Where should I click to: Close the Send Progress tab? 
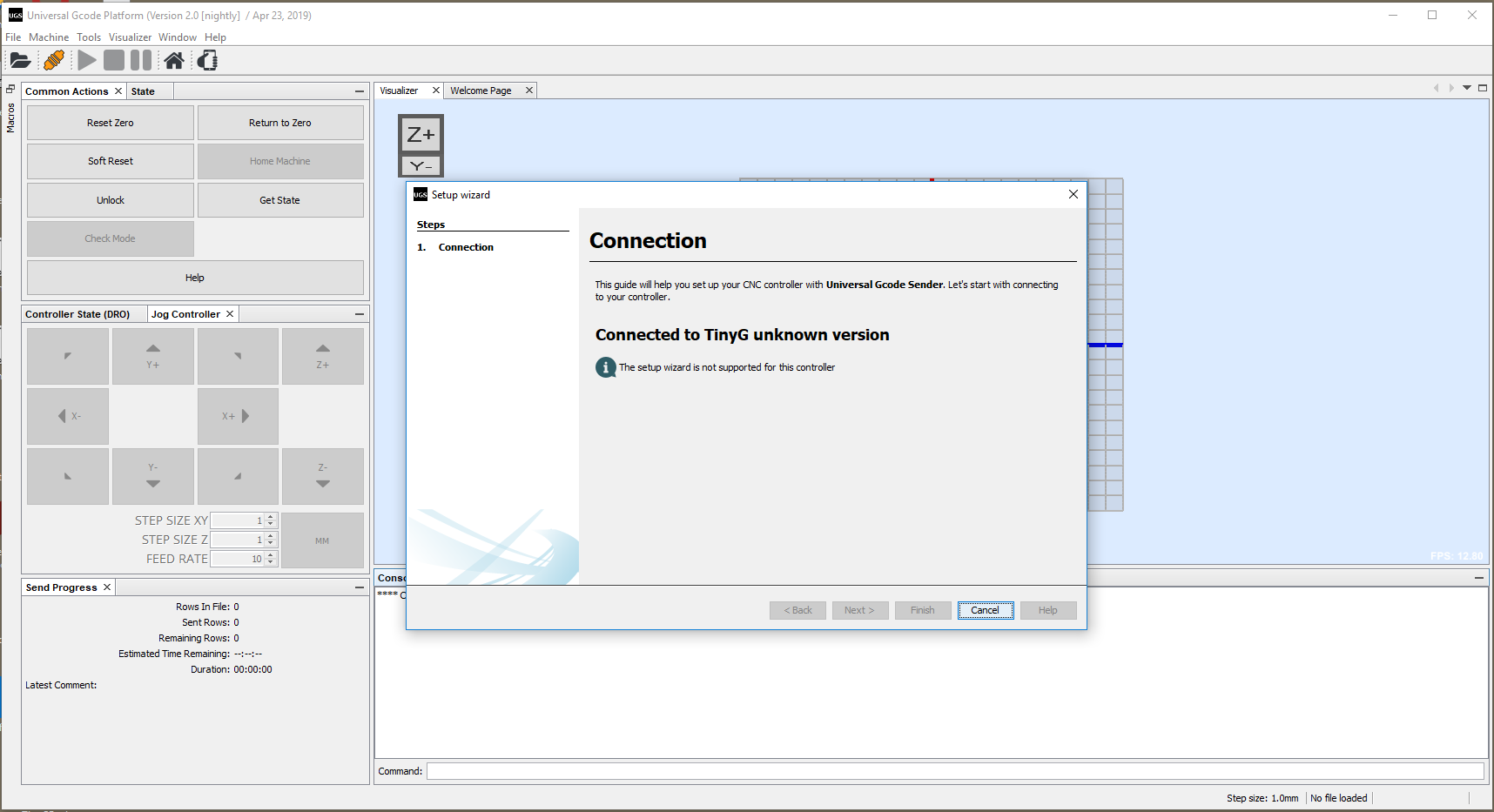(107, 587)
